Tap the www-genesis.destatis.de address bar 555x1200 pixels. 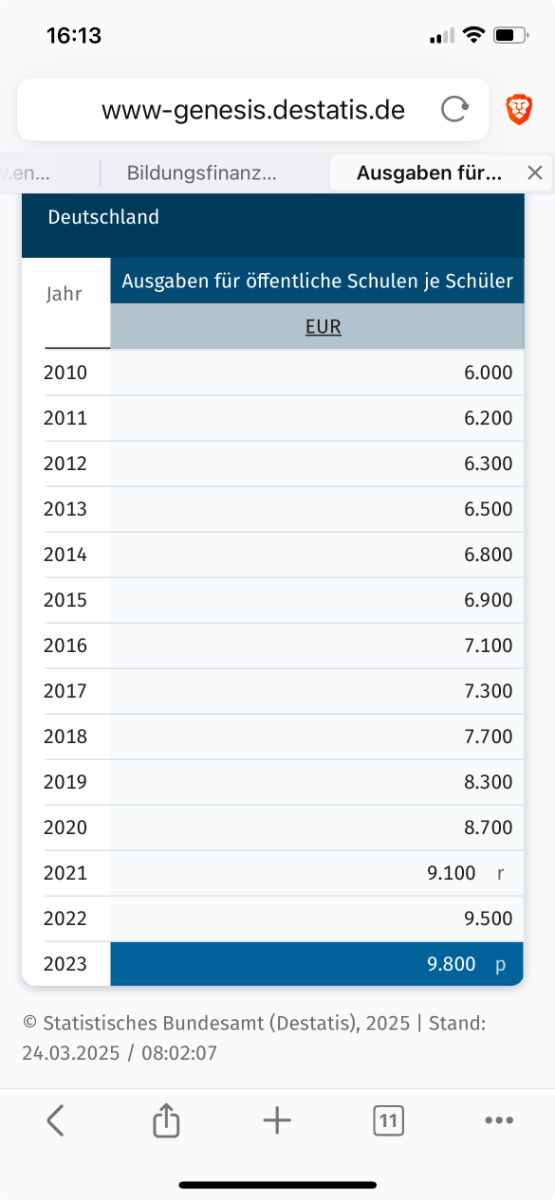(x=253, y=110)
